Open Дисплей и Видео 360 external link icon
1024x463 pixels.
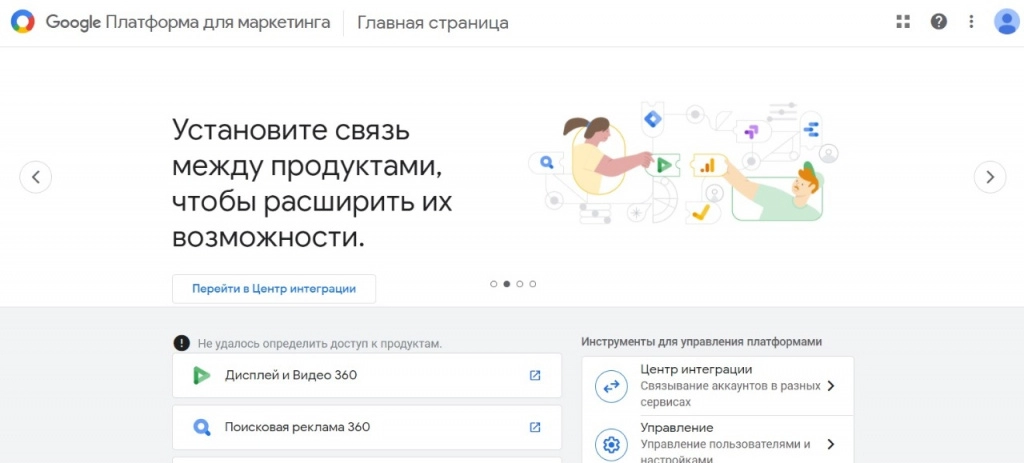point(535,375)
